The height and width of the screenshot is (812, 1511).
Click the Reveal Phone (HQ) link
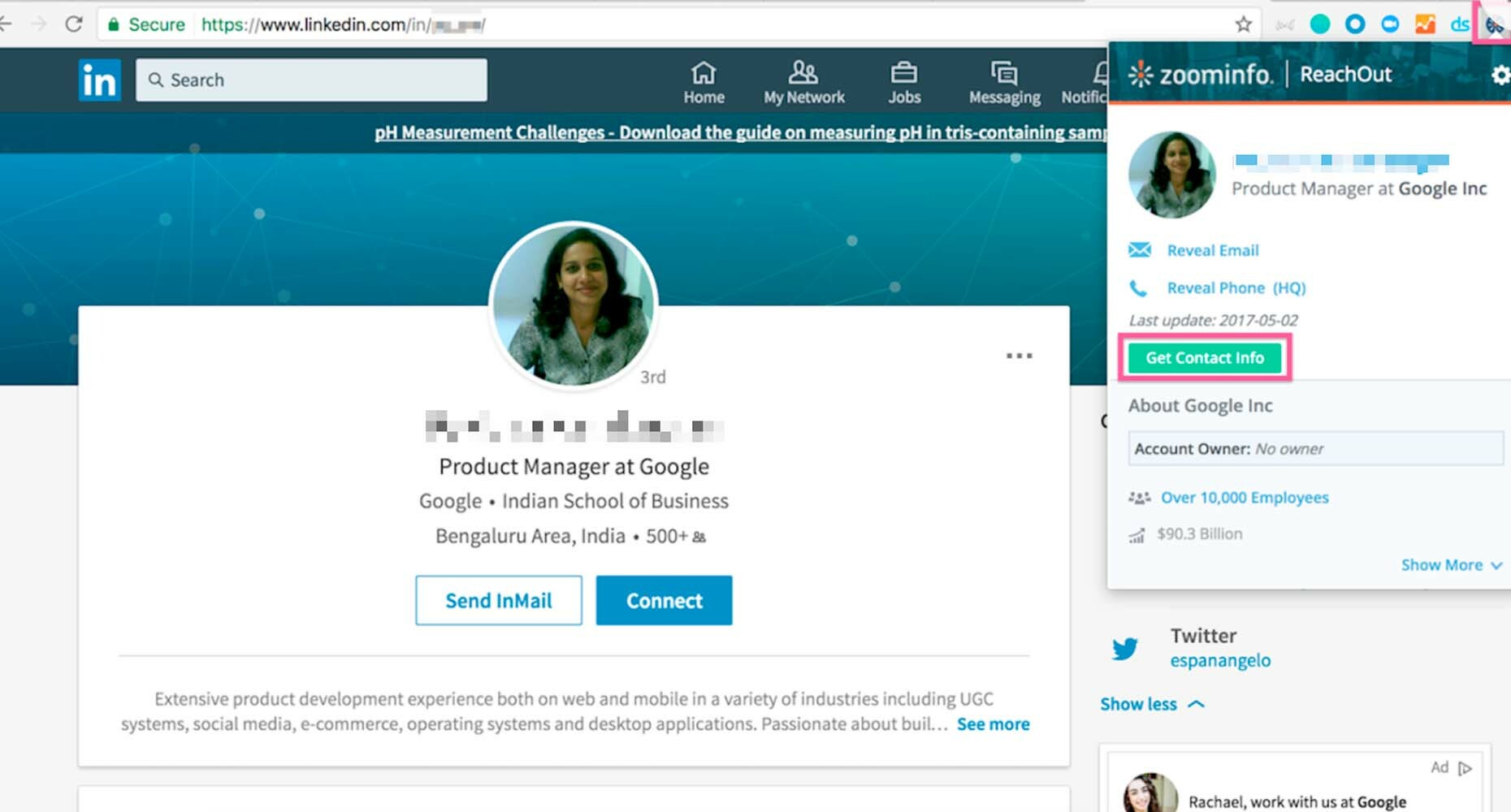pos(1236,287)
